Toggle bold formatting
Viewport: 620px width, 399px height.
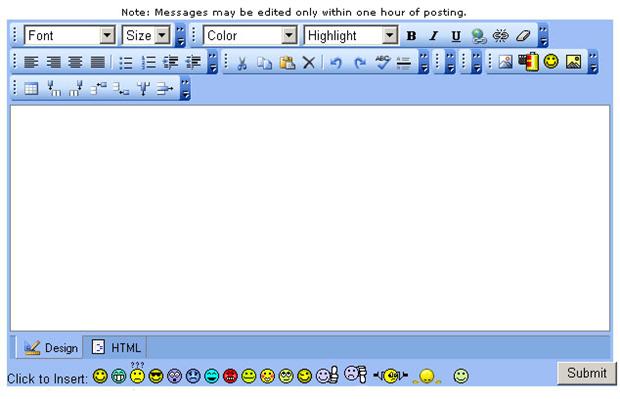[411, 36]
